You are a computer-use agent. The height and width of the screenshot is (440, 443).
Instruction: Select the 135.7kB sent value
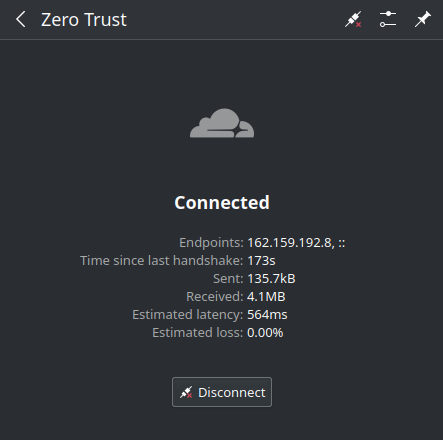271,278
